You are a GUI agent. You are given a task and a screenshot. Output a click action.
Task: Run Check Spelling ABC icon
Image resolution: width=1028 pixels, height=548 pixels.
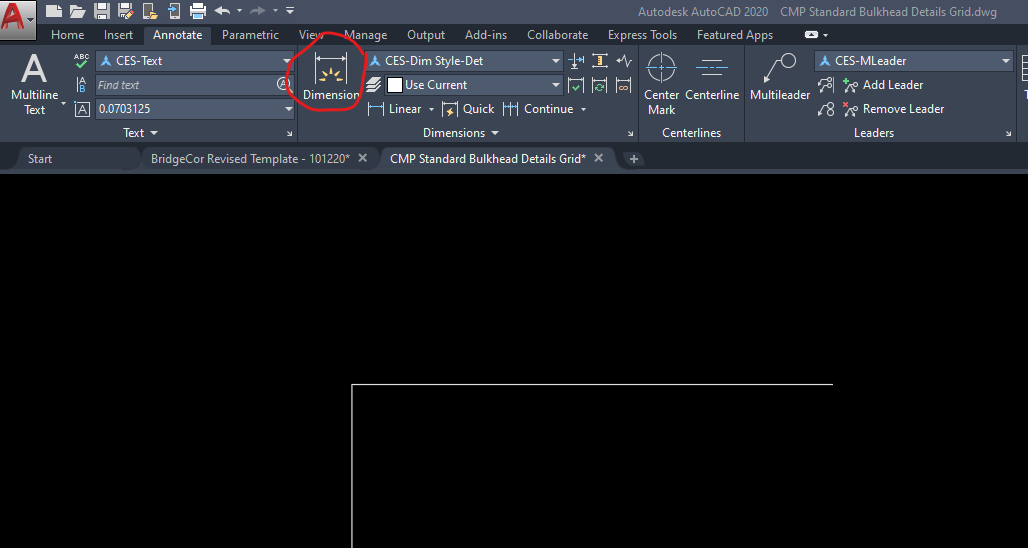pos(81,60)
